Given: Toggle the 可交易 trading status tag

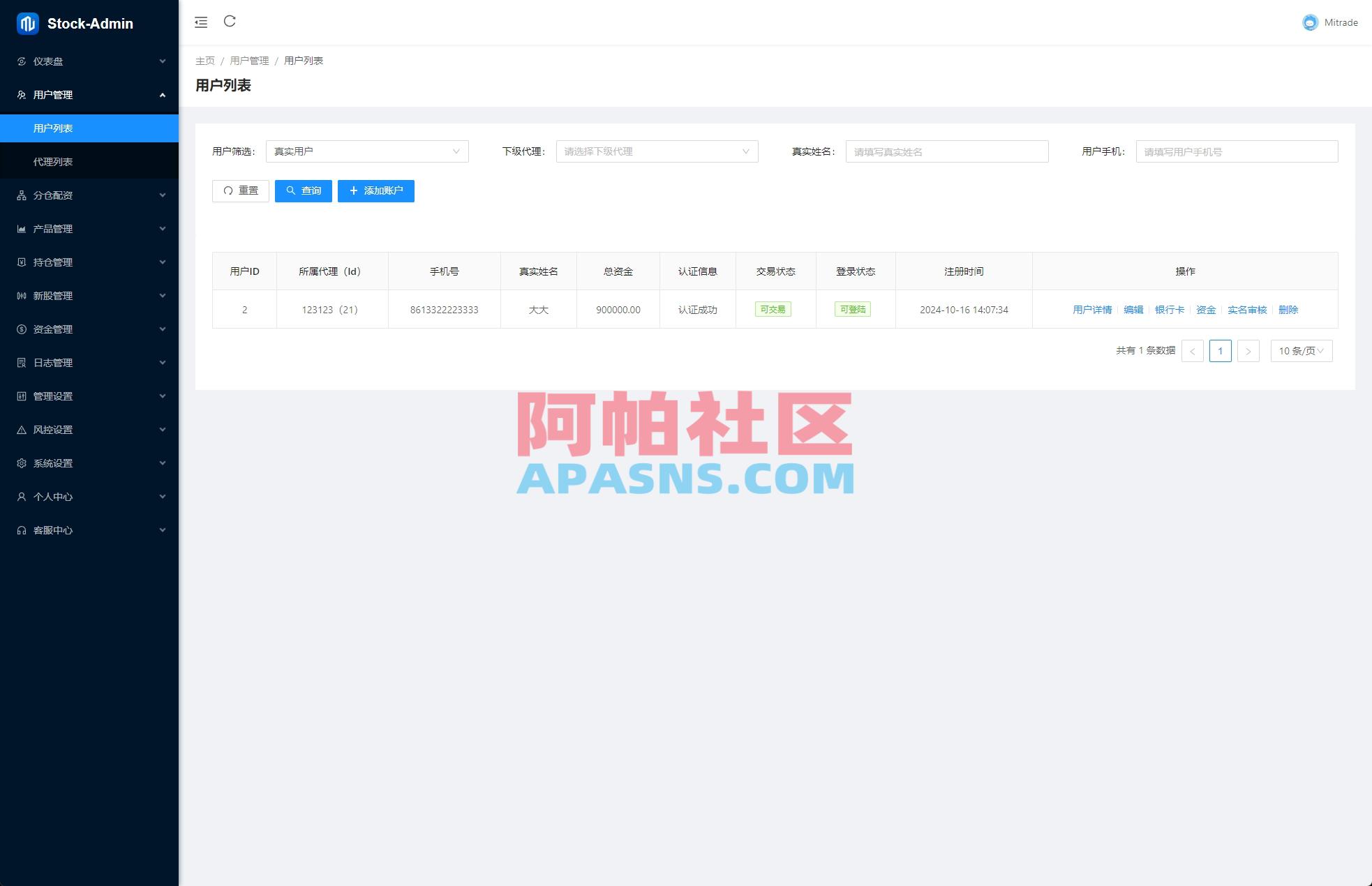Looking at the screenshot, I should (x=773, y=309).
